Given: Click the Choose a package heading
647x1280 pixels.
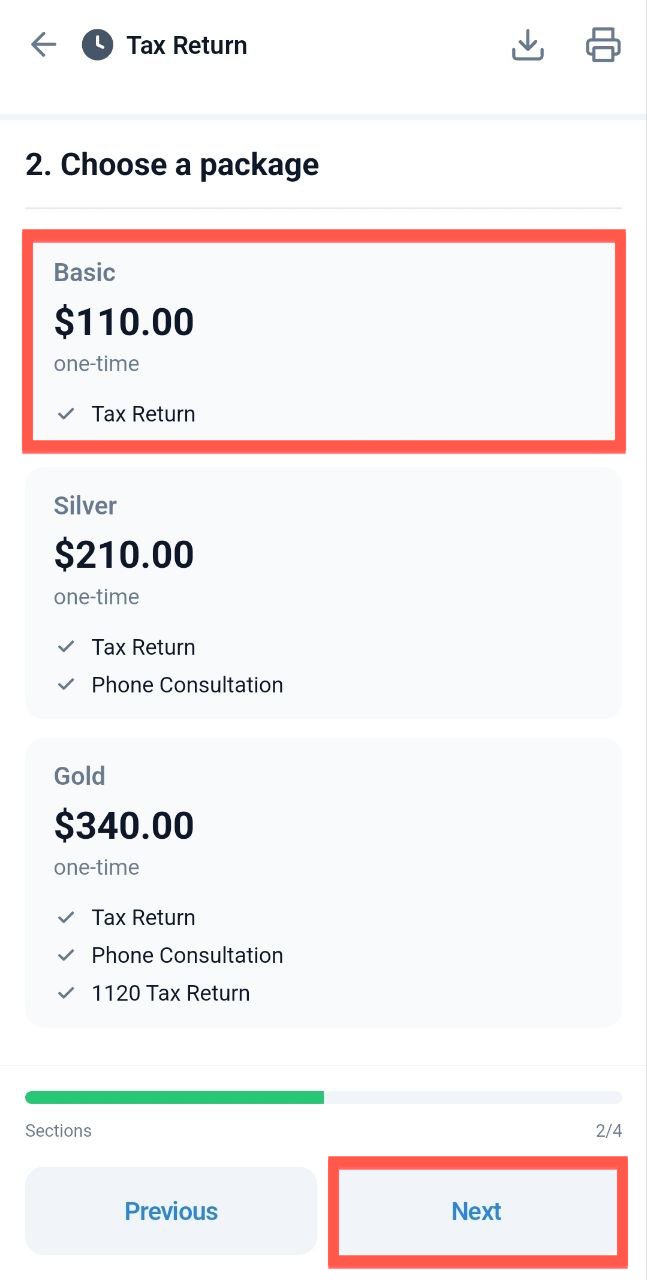Looking at the screenshot, I should [x=172, y=165].
